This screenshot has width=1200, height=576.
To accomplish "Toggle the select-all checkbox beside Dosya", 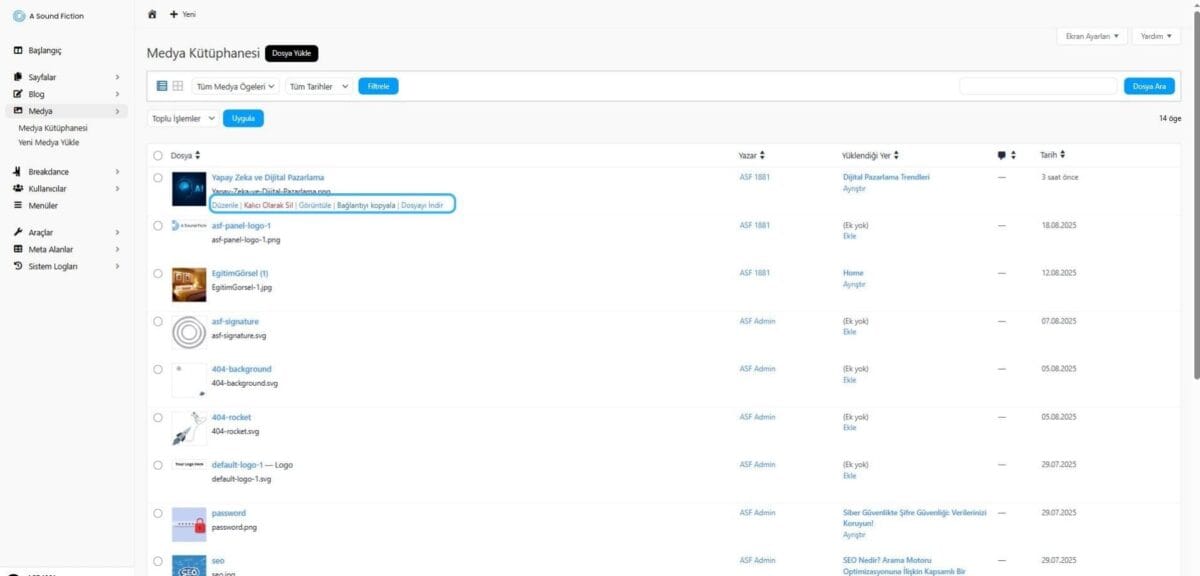I will [158, 155].
